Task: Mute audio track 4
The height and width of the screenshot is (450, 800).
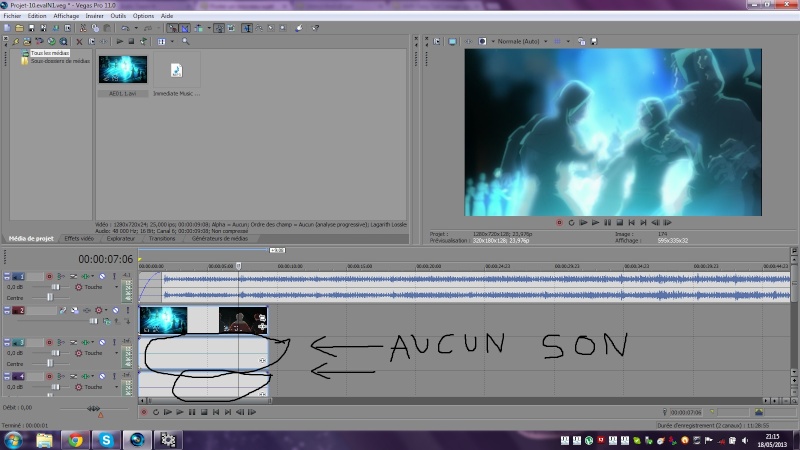Action: point(102,376)
